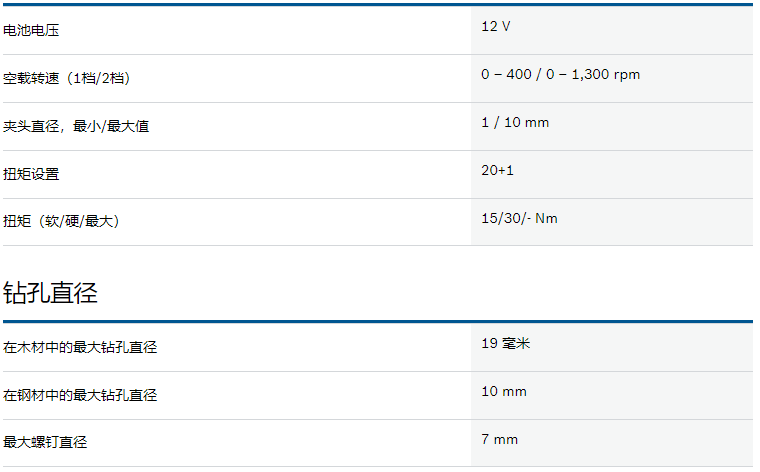Select the 0 – 400 / 0 – 1,300 rpm value
760x472 pixels.
click(x=560, y=74)
